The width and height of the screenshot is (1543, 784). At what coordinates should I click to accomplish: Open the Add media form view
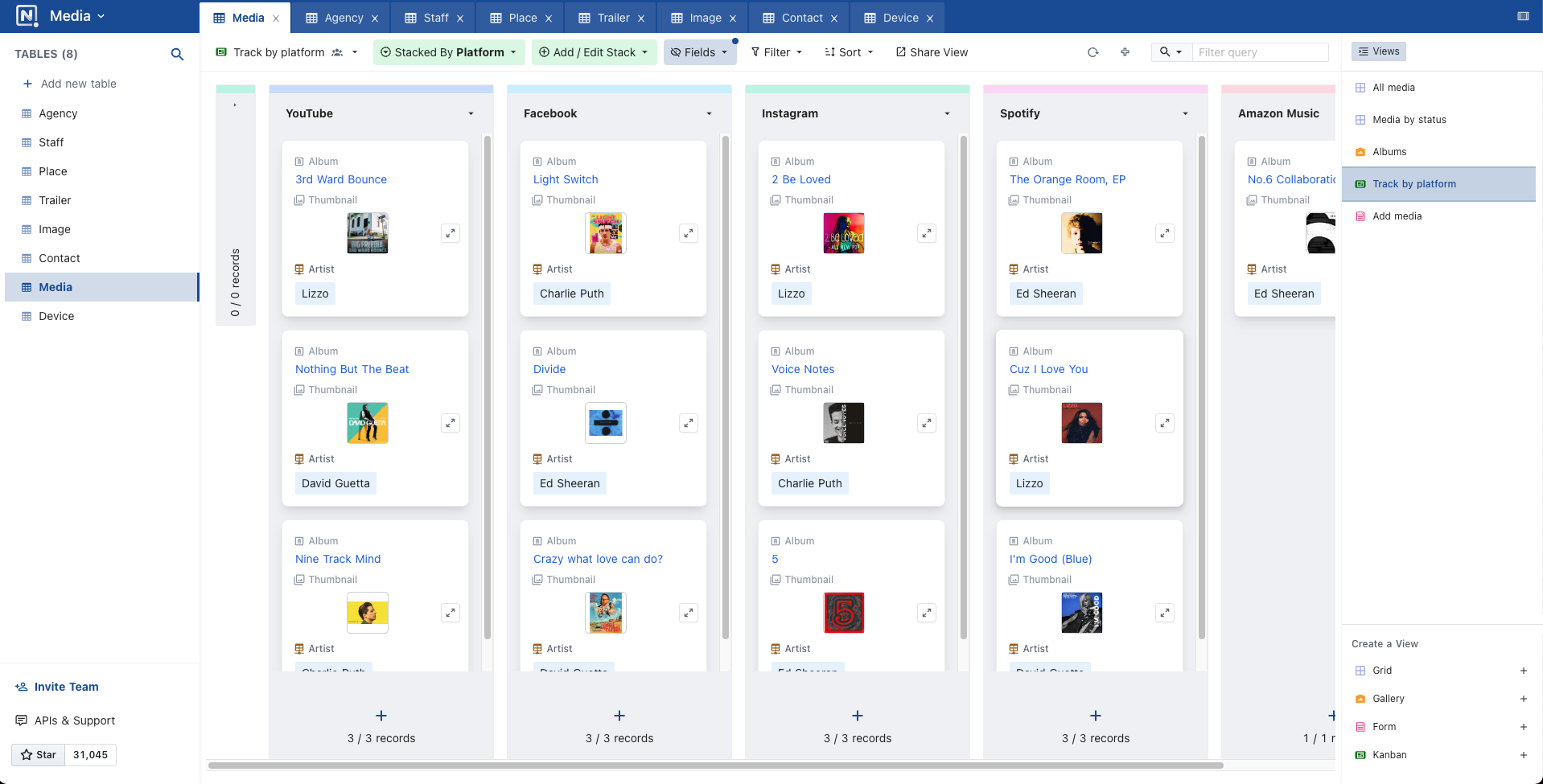1438,216
